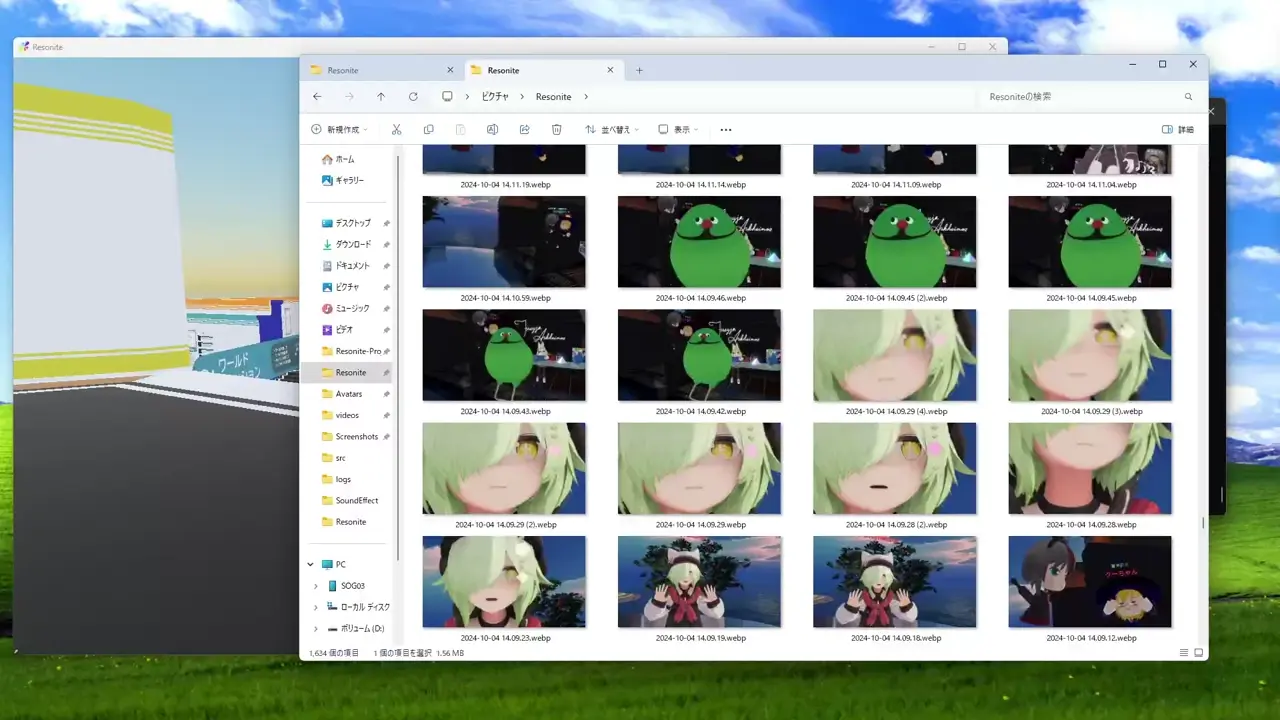Open a new tab with plus button
Viewport: 1280px width, 720px height.
[x=640, y=70]
